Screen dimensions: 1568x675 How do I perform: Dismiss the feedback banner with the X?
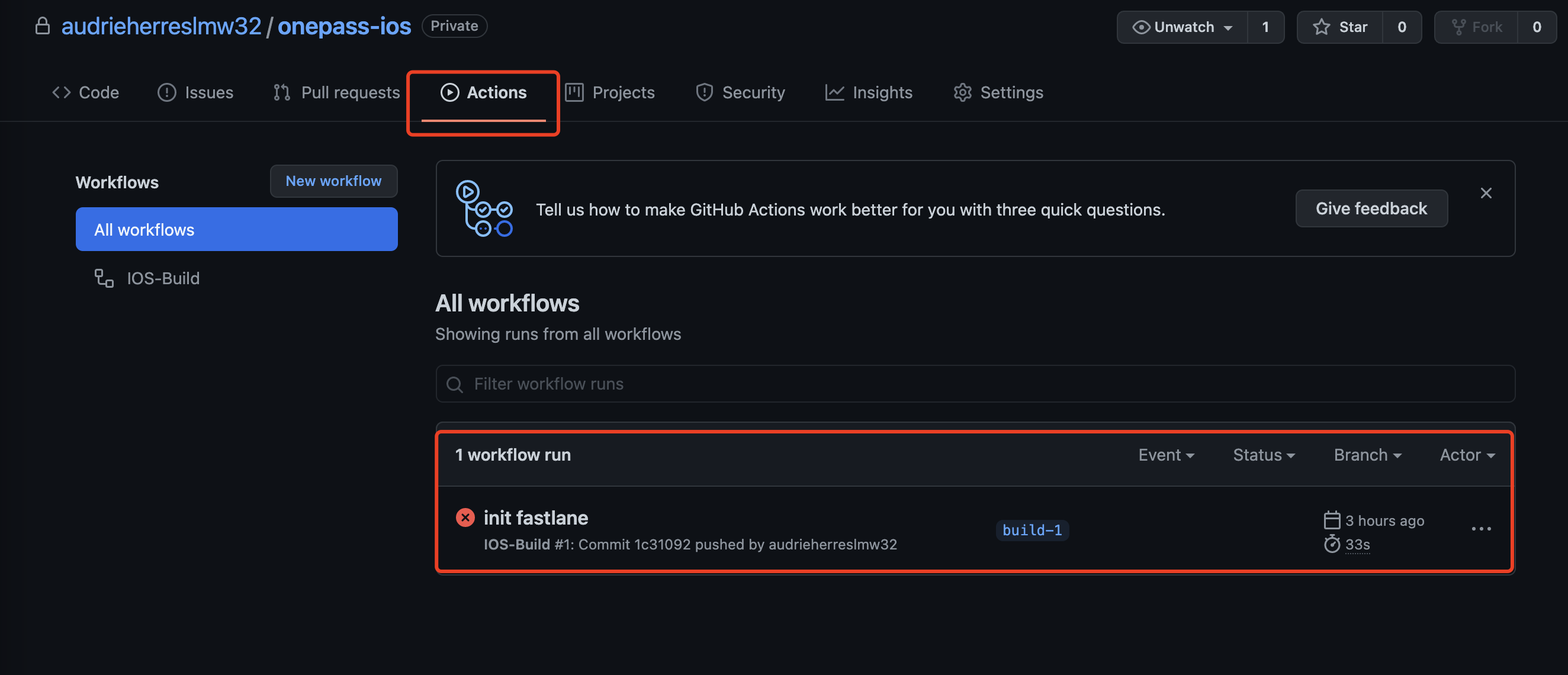click(x=1485, y=193)
